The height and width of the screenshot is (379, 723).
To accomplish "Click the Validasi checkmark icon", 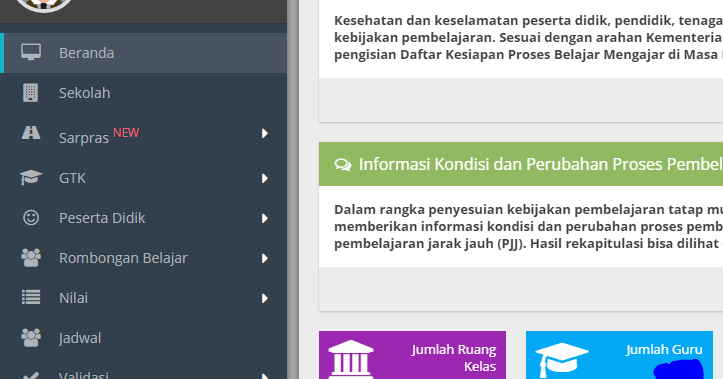I will click(x=31, y=375).
